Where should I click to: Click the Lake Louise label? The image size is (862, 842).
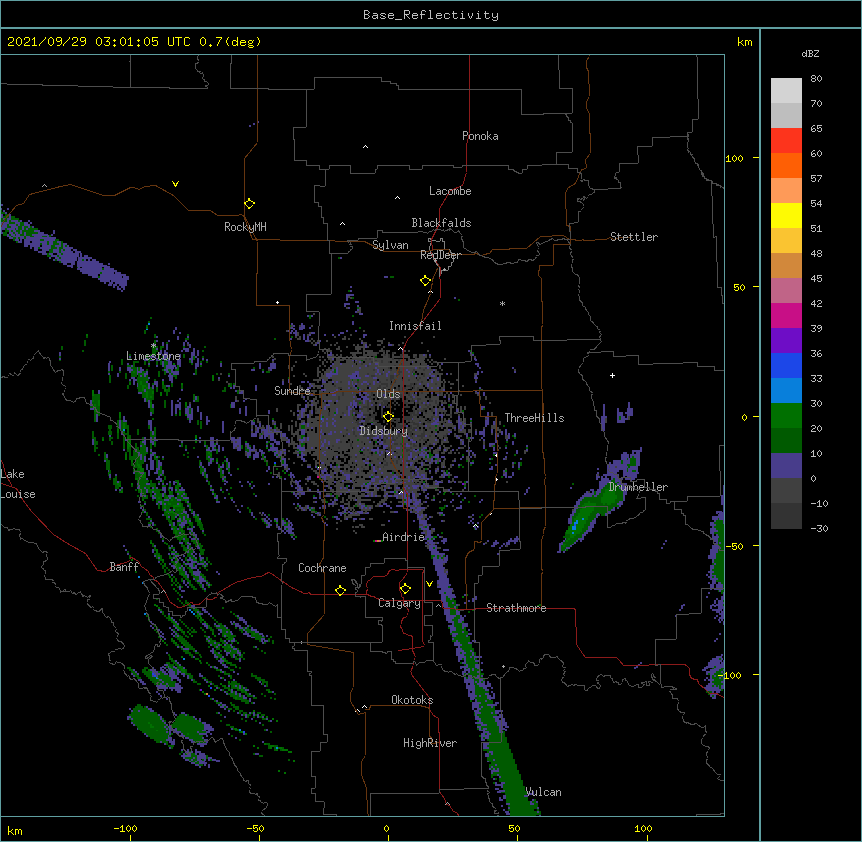tap(18, 484)
